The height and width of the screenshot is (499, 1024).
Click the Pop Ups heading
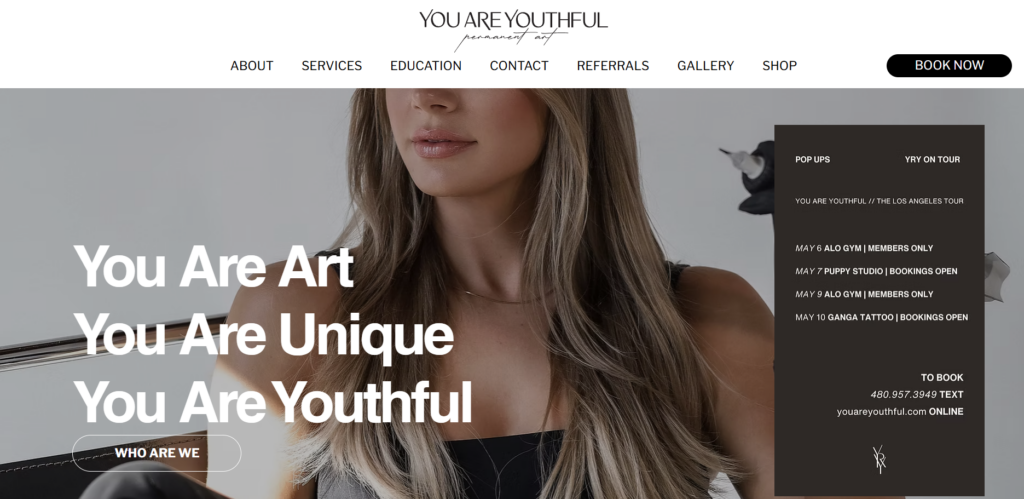pyautogui.click(x=812, y=159)
